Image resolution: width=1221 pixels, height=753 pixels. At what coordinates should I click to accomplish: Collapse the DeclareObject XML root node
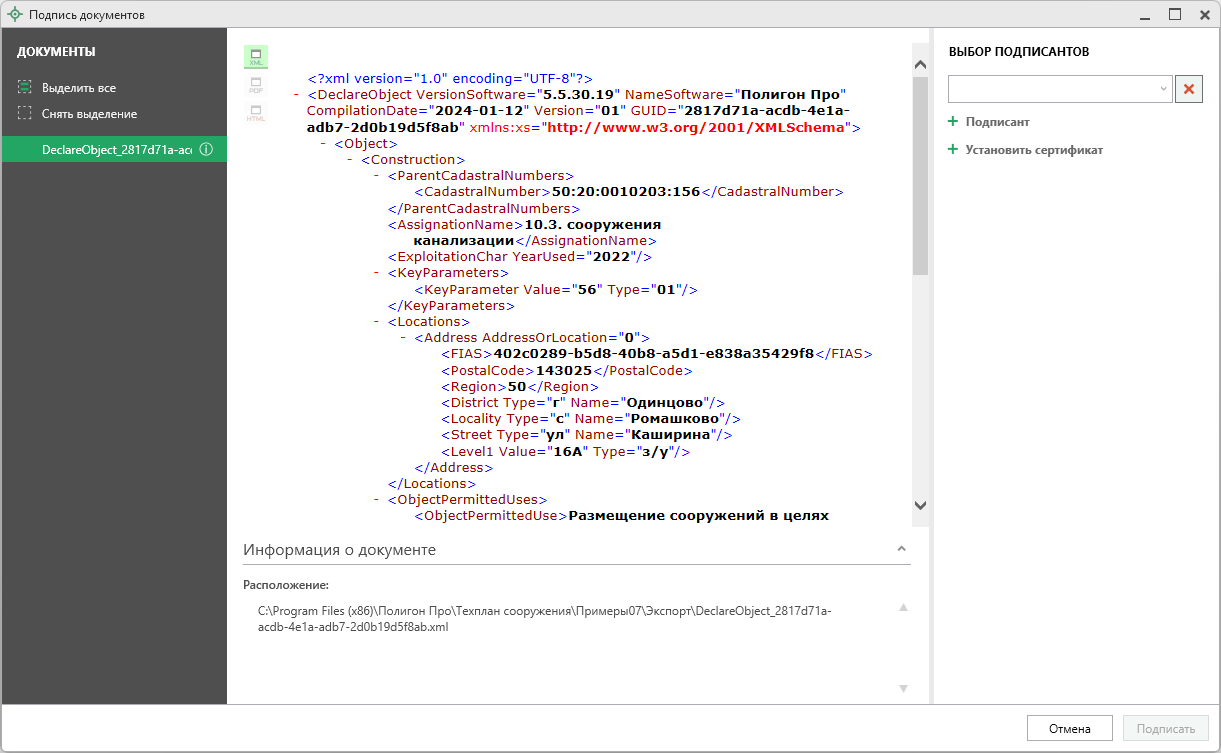tap(297, 95)
